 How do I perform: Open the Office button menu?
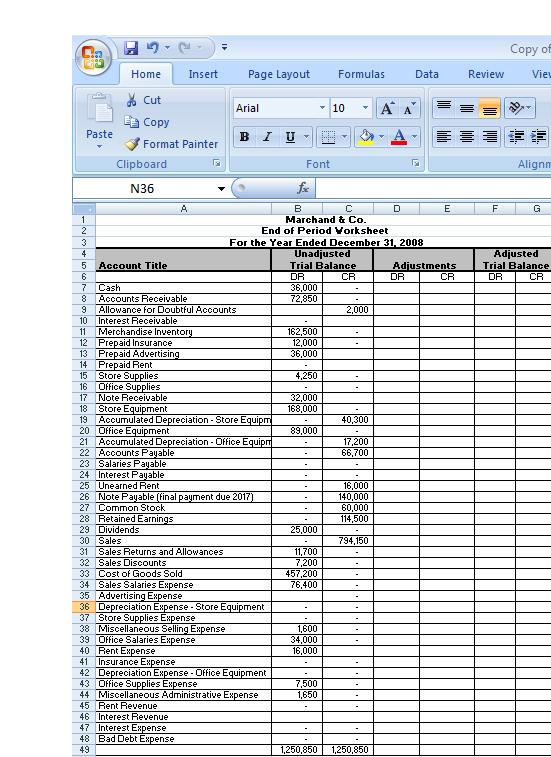click(93, 58)
